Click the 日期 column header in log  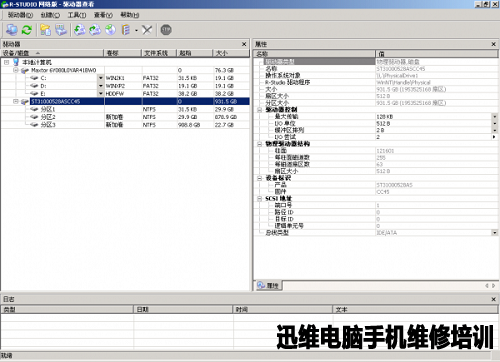click(183, 310)
